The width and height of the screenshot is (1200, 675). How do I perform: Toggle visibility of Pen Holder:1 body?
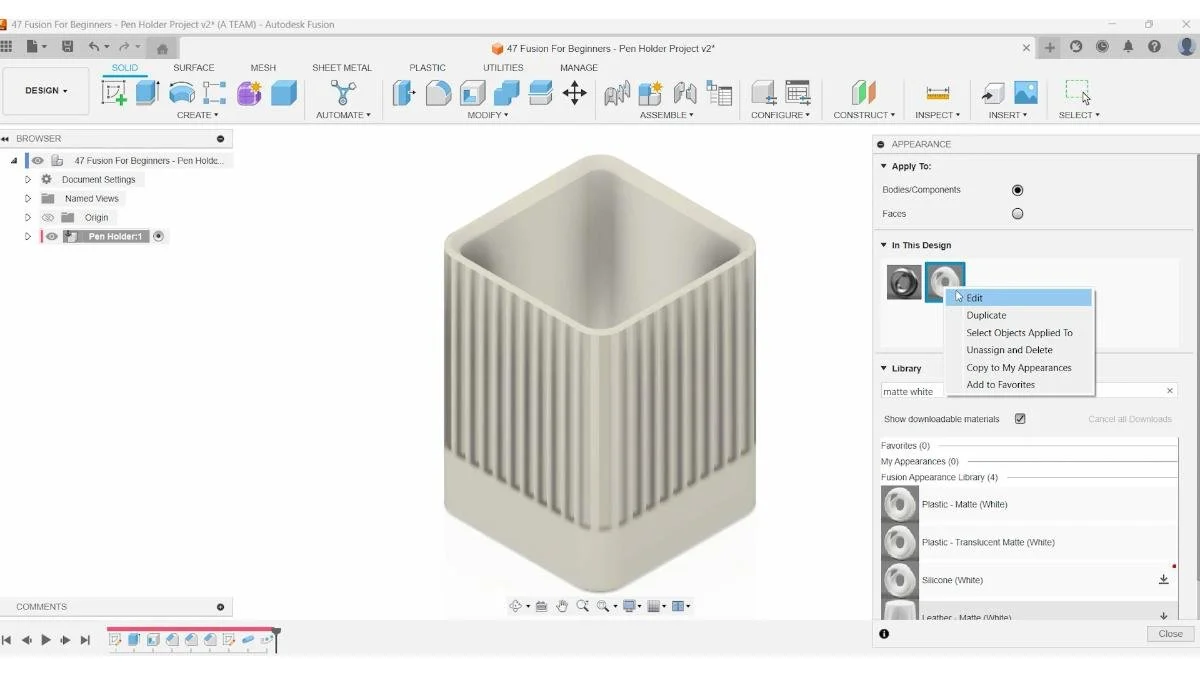[49, 236]
